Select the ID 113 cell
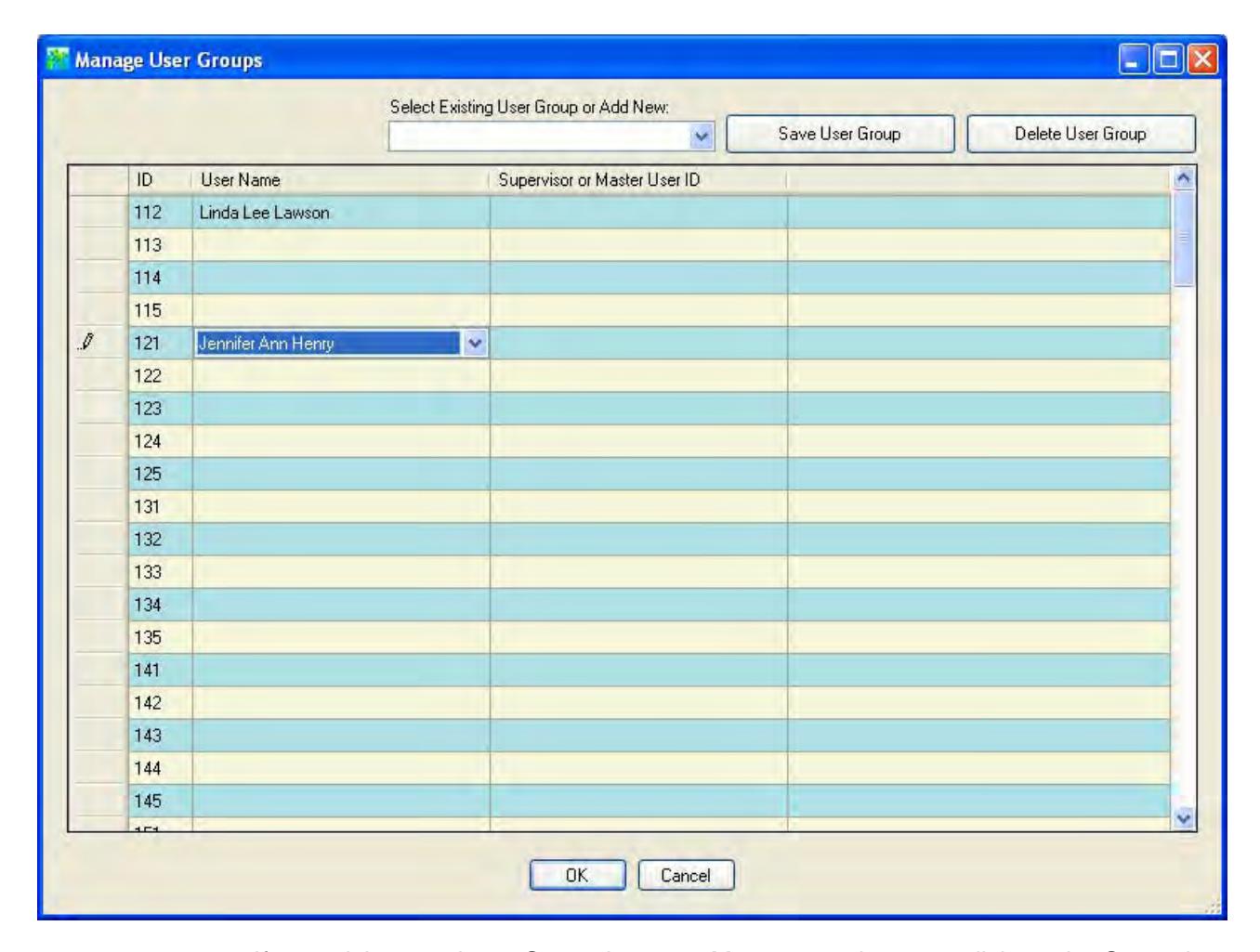Image resolution: width=1260 pixels, height=952 pixels. coord(161,245)
